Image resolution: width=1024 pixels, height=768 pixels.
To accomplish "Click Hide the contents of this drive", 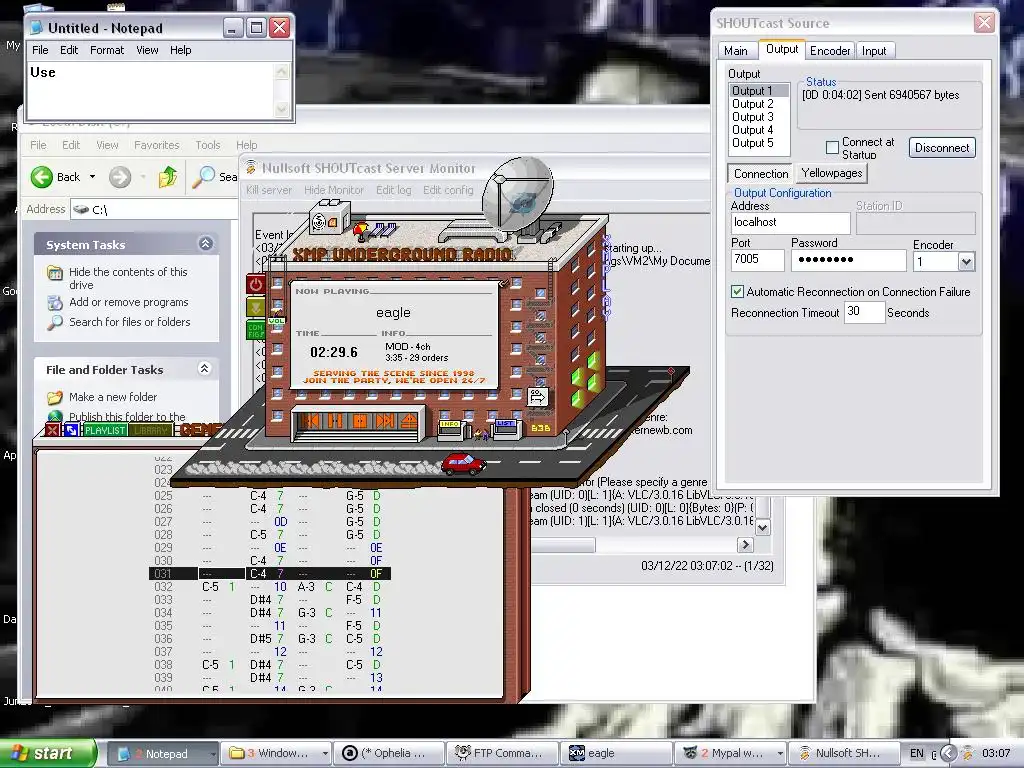I will coord(128,278).
